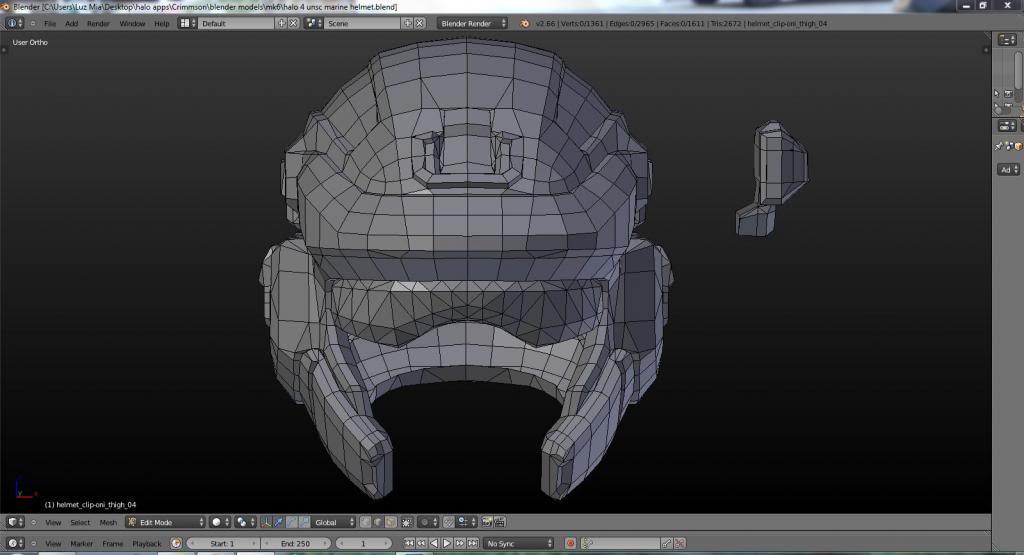The height and width of the screenshot is (555, 1024).
Task: Open the 3D viewport View menu
Action: pyautogui.click(x=53, y=522)
